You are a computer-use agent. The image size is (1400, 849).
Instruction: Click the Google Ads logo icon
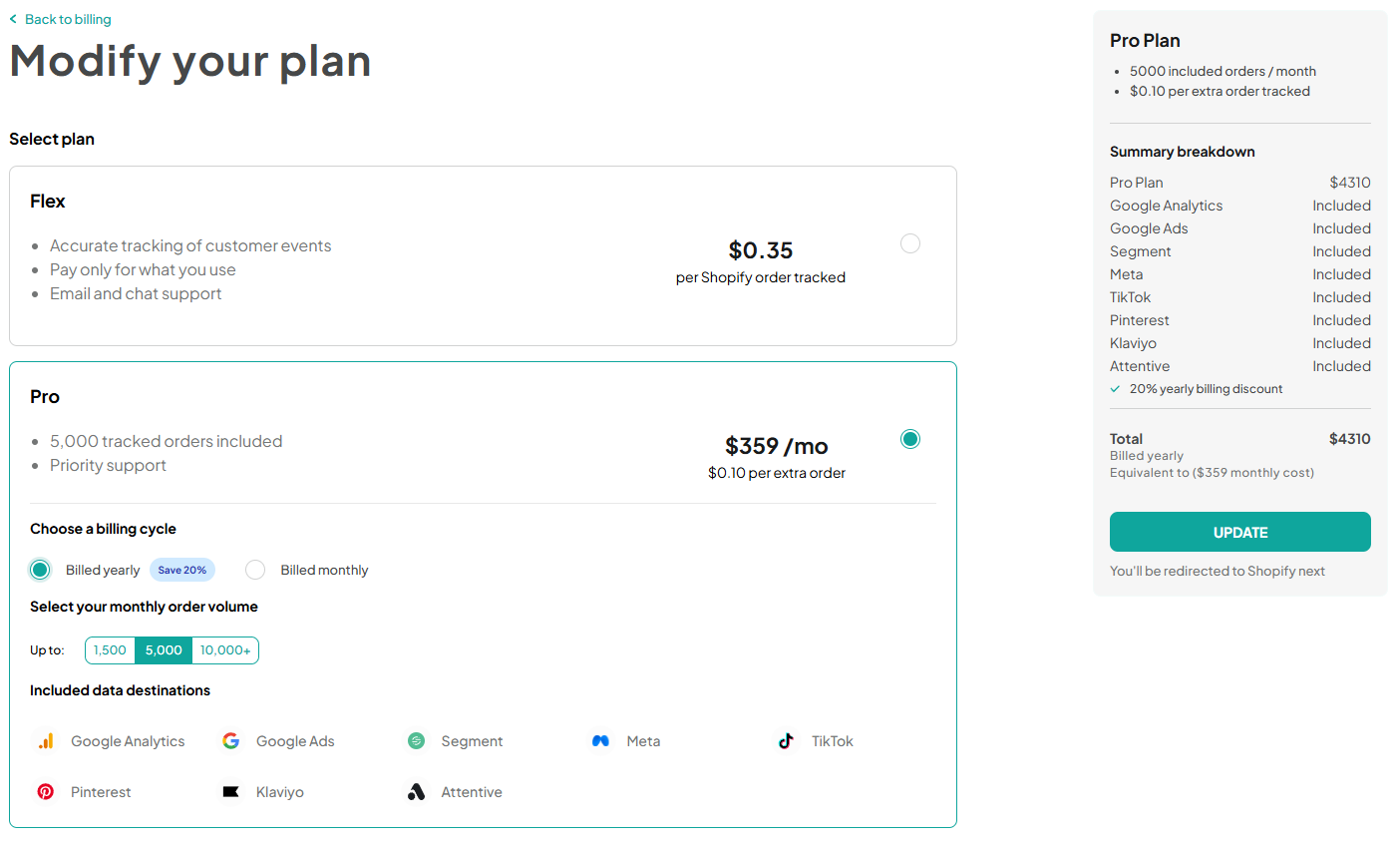231,741
